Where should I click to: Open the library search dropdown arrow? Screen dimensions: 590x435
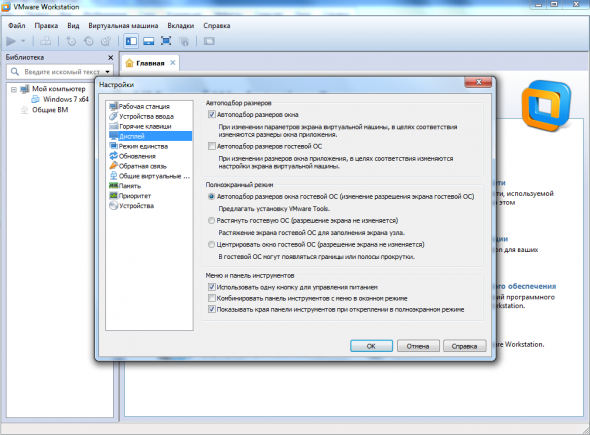(108, 71)
